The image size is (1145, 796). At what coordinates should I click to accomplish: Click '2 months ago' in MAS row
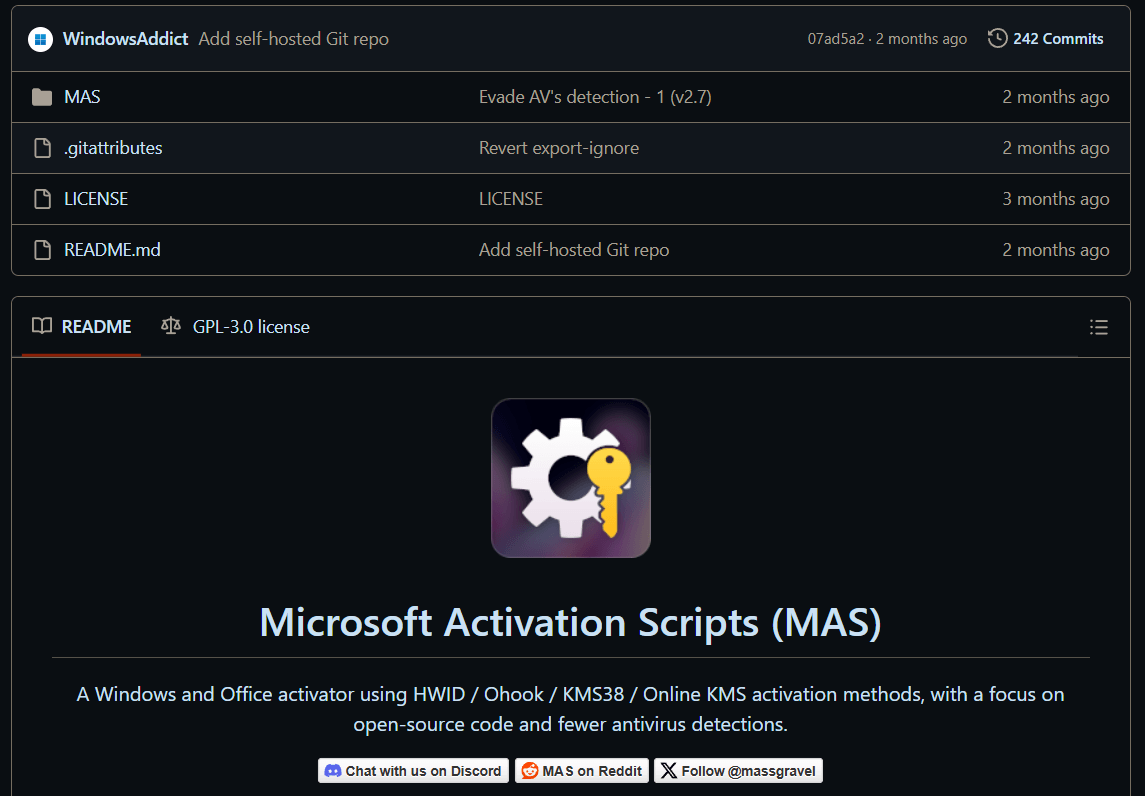(1055, 97)
